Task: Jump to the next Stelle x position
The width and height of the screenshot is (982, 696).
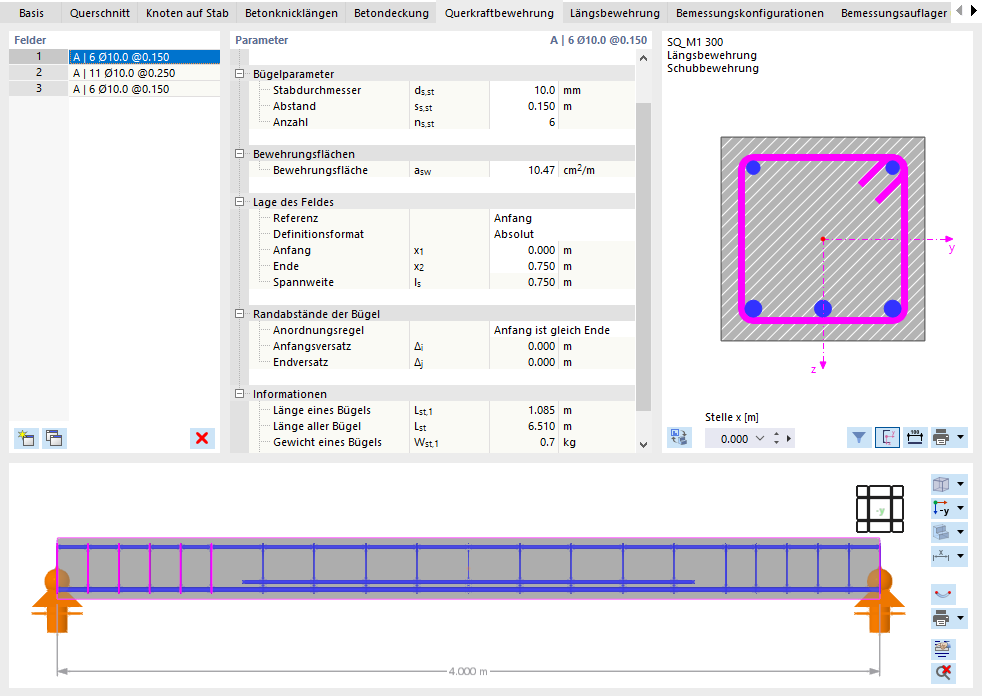Action: click(x=789, y=439)
